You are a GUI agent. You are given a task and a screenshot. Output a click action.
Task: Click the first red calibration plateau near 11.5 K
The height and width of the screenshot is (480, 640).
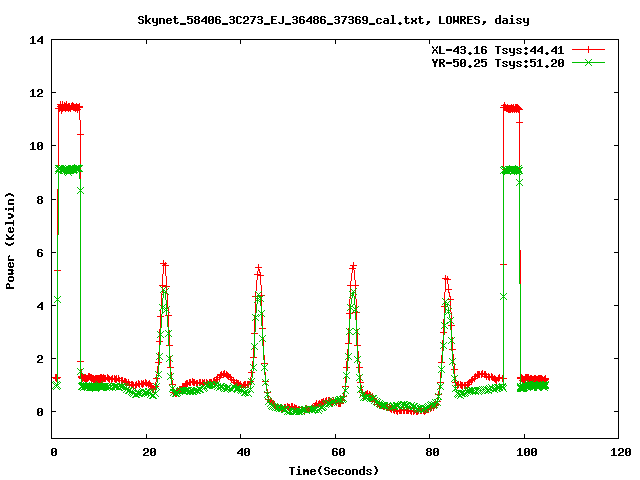tap(69, 107)
